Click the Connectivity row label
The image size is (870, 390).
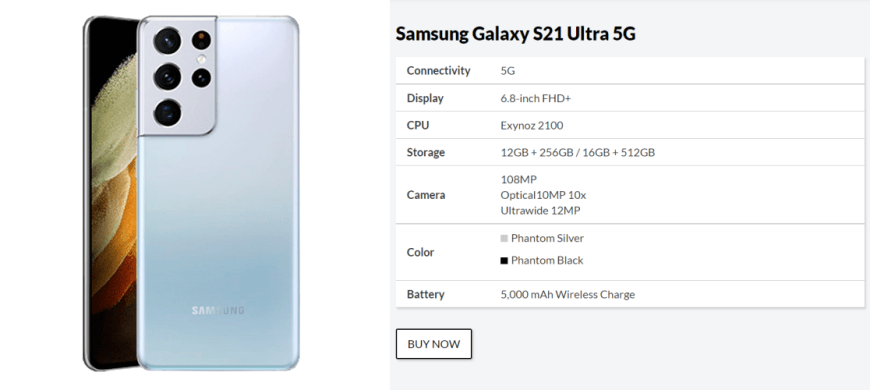[438, 70]
